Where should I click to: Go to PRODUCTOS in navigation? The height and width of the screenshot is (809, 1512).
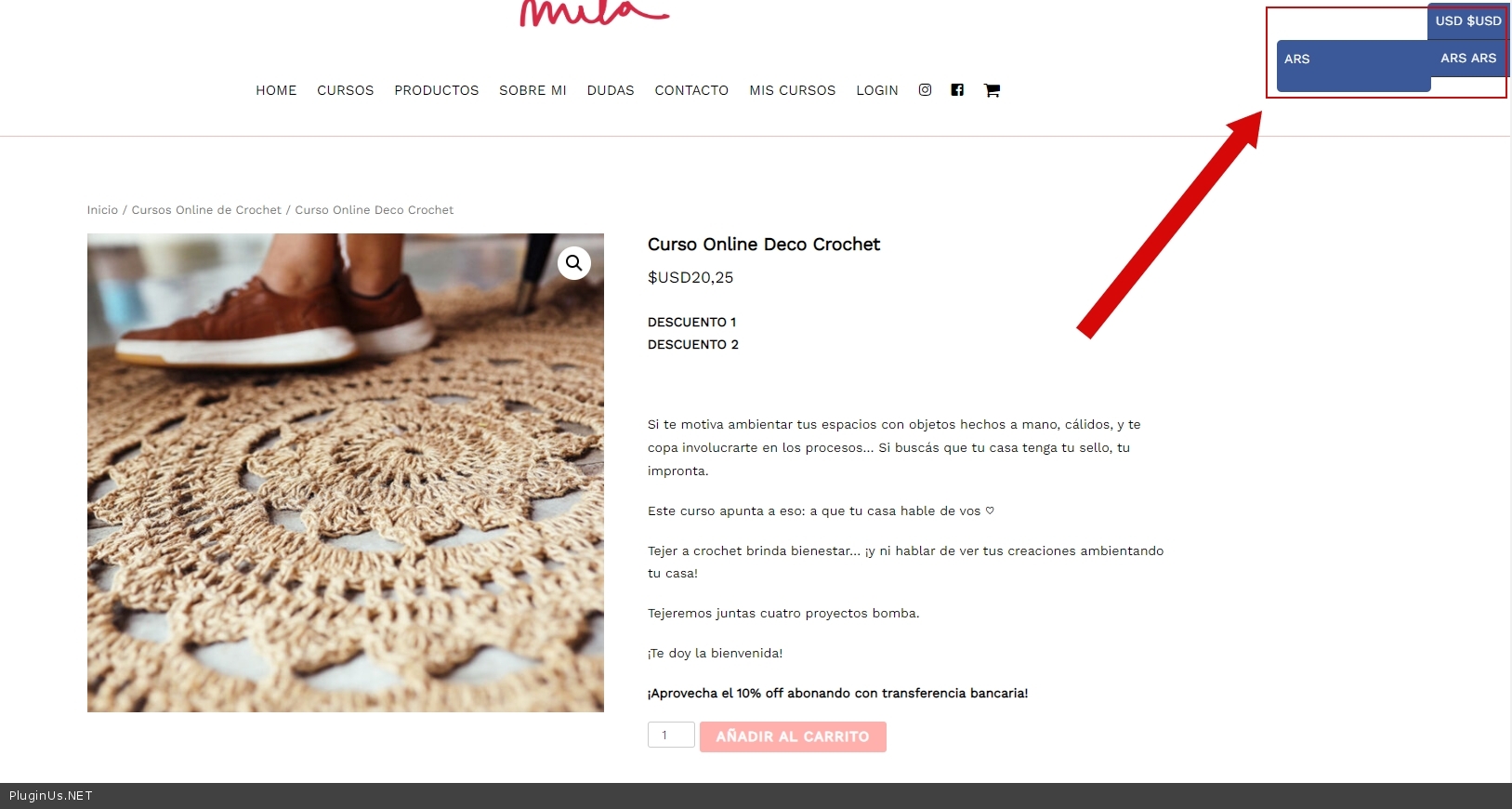pyautogui.click(x=437, y=90)
